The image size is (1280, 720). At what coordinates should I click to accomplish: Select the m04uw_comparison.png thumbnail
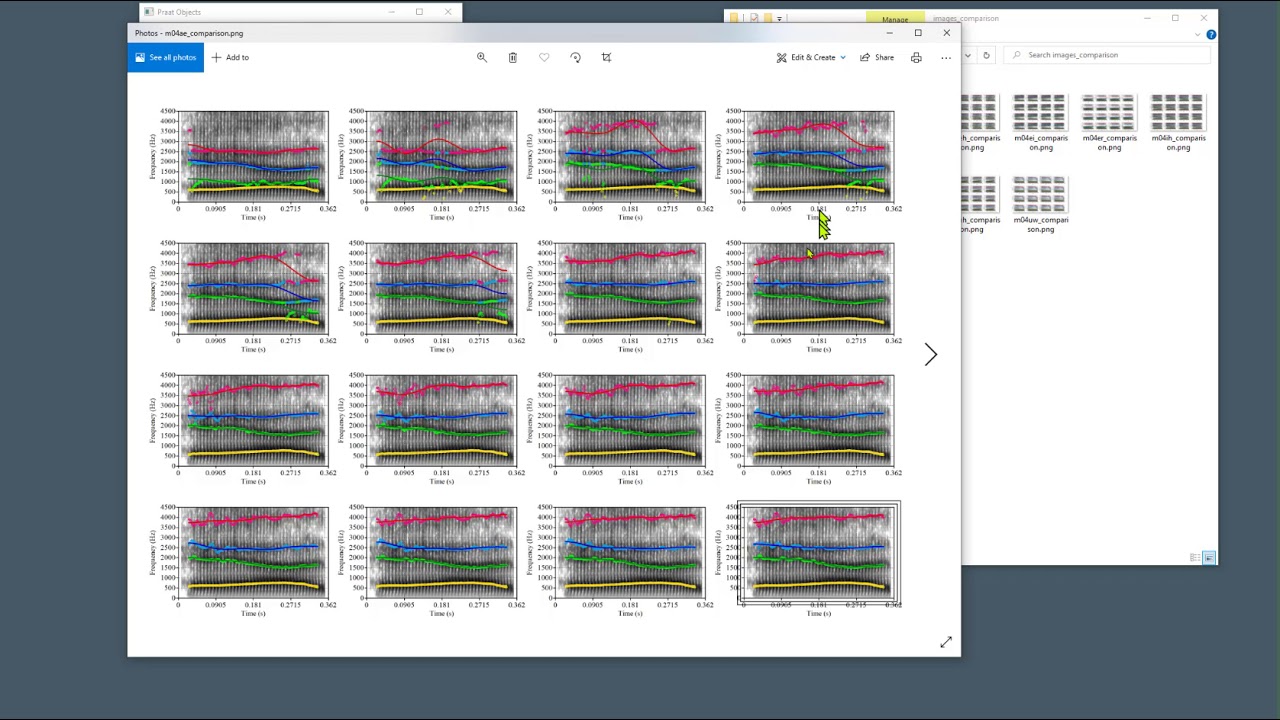tap(1040, 204)
